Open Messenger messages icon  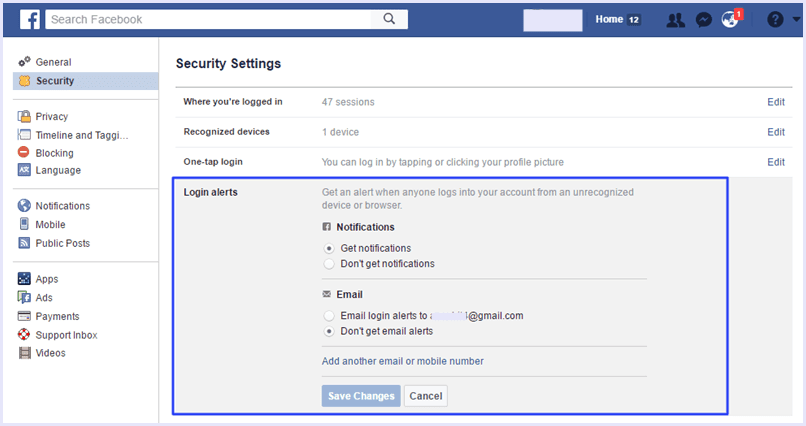703,20
